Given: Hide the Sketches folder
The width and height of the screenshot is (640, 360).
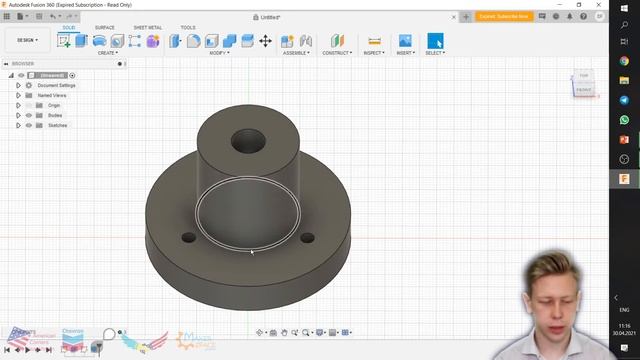Looking at the screenshot, I should click(x=29, y=125).
